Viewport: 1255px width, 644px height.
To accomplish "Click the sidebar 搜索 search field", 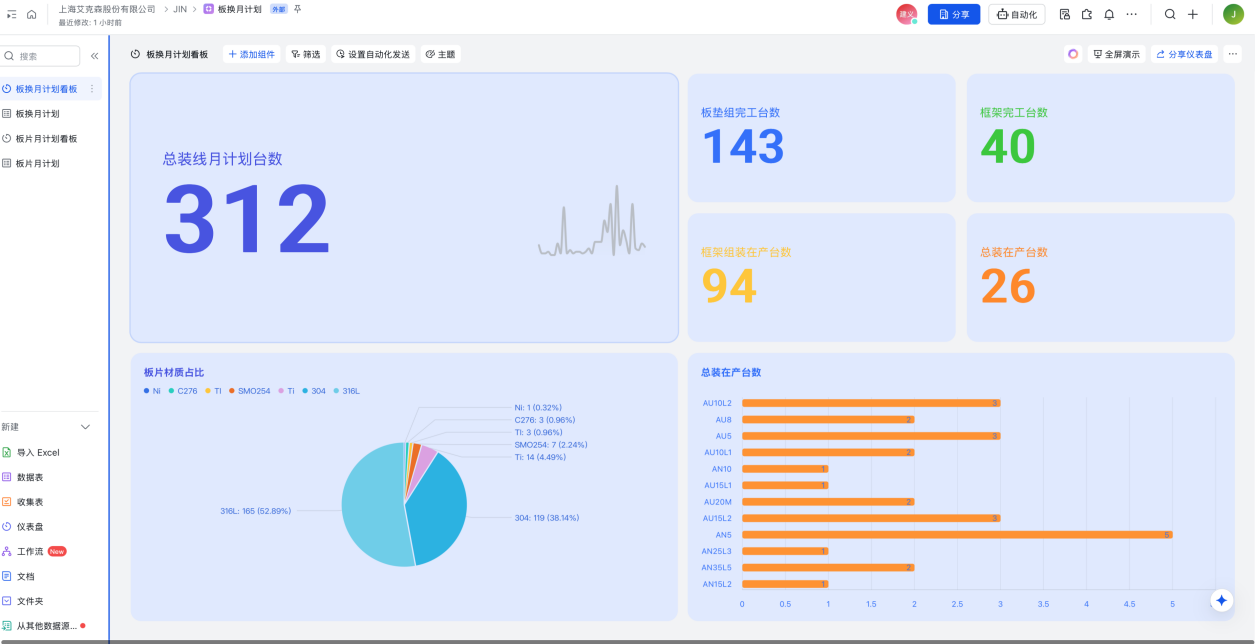I will click(46, 56).
